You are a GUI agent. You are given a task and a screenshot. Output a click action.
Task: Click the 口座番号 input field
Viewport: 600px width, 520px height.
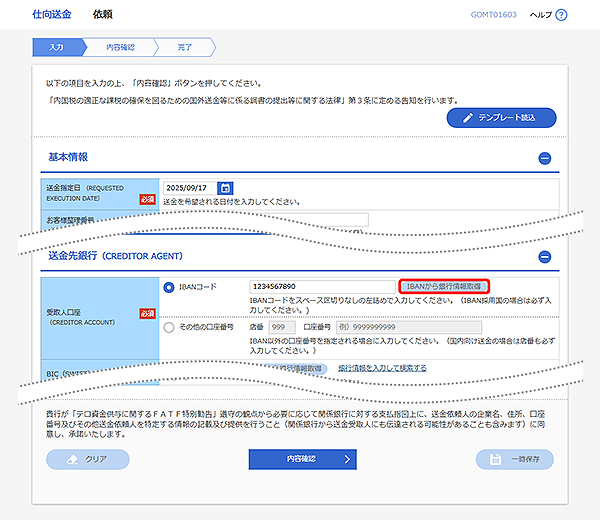409,328
